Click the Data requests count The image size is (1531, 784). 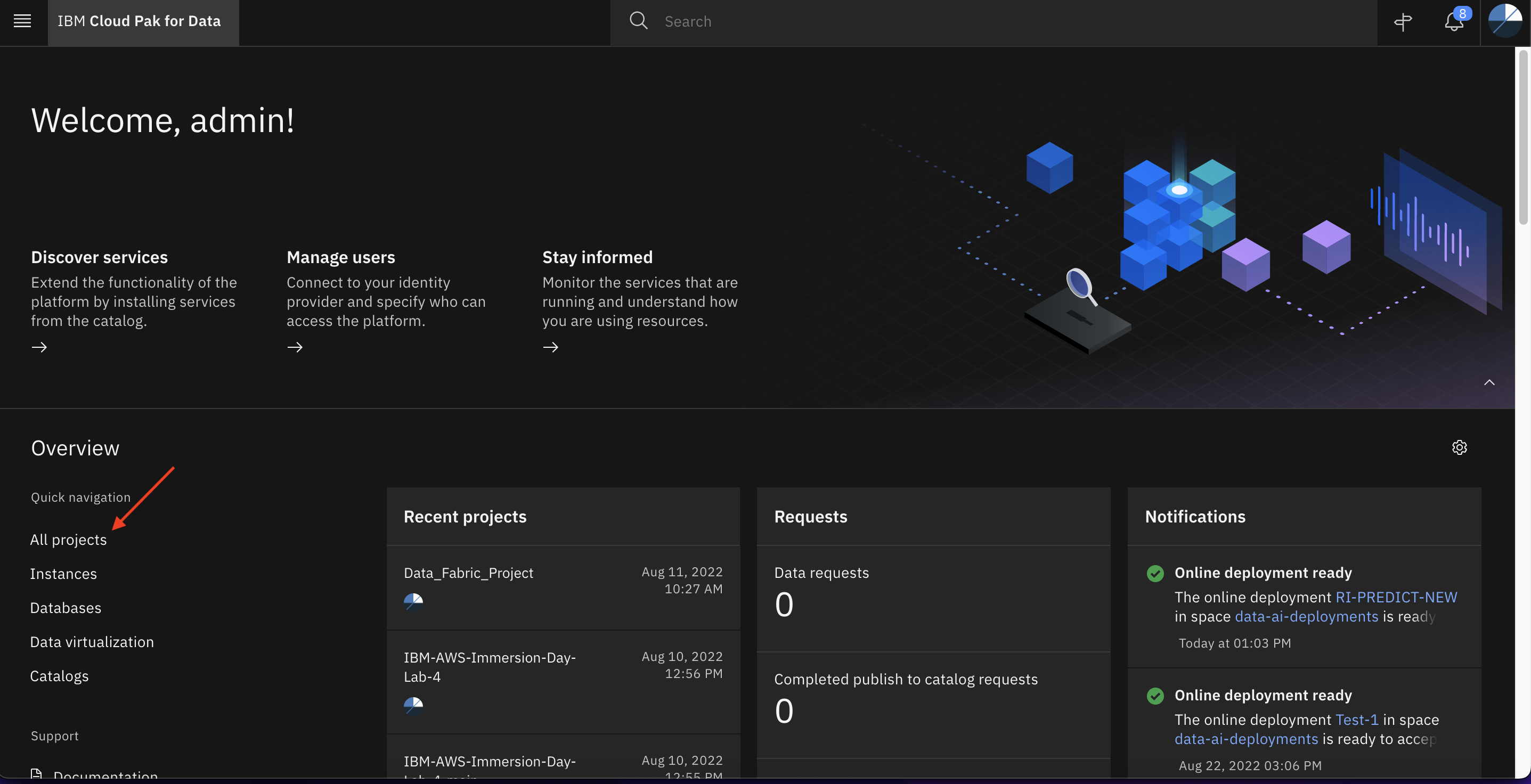784,605
